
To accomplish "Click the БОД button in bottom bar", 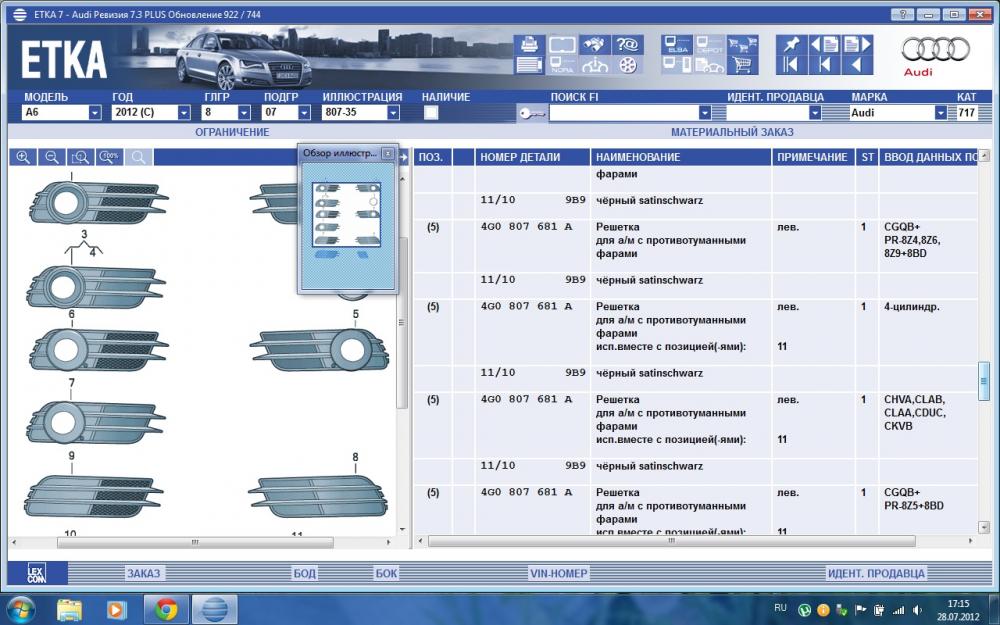I will pos(304,573).
